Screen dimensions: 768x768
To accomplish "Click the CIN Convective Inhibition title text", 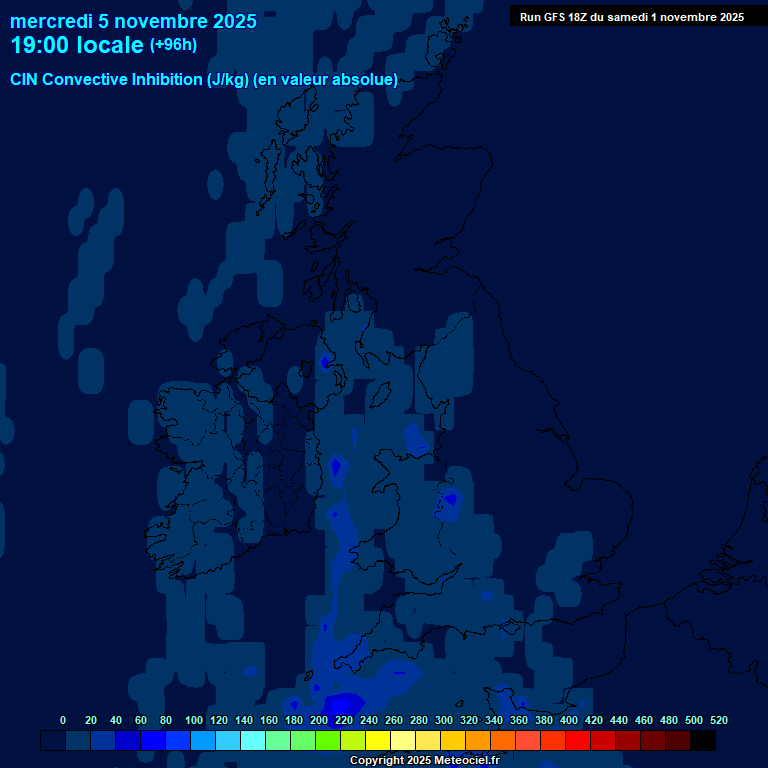I will 204,79.
